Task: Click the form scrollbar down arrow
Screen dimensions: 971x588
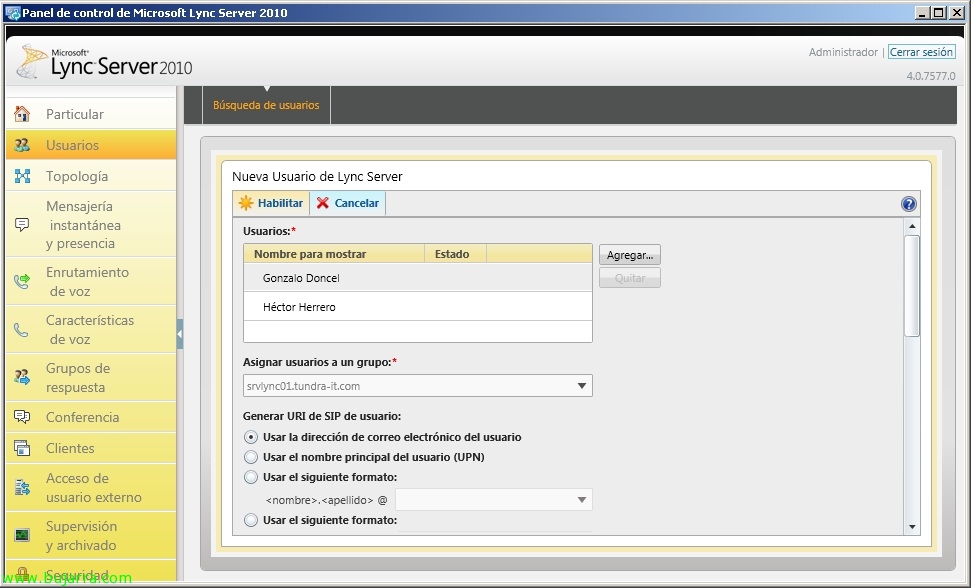Action: point(912,527)
